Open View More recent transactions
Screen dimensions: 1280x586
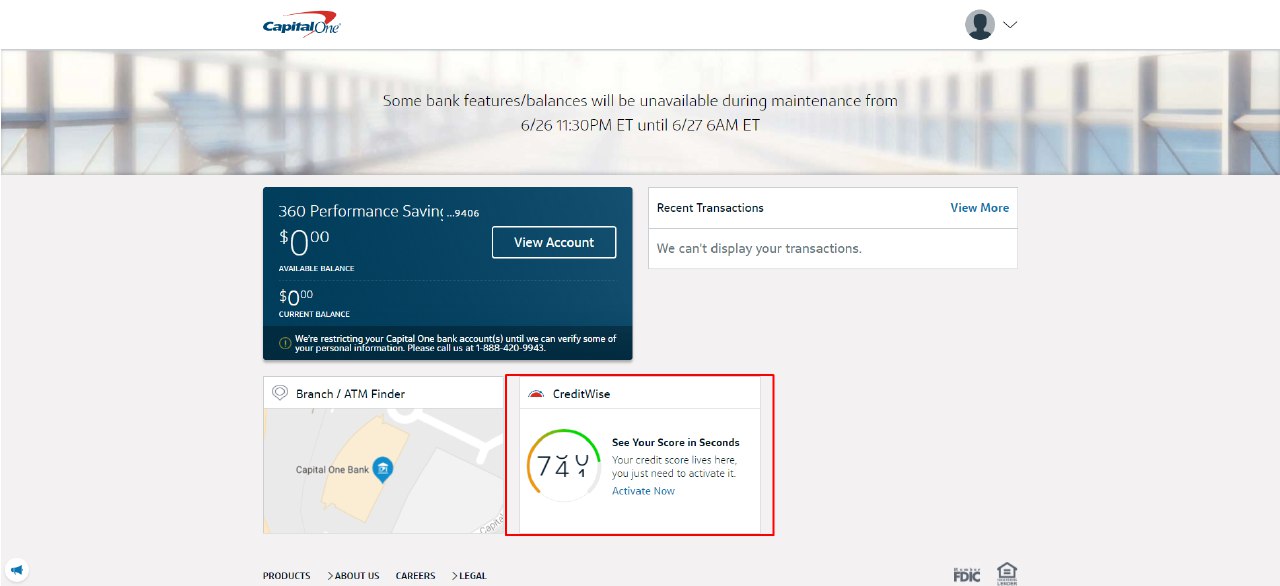(x=979, y=208)
